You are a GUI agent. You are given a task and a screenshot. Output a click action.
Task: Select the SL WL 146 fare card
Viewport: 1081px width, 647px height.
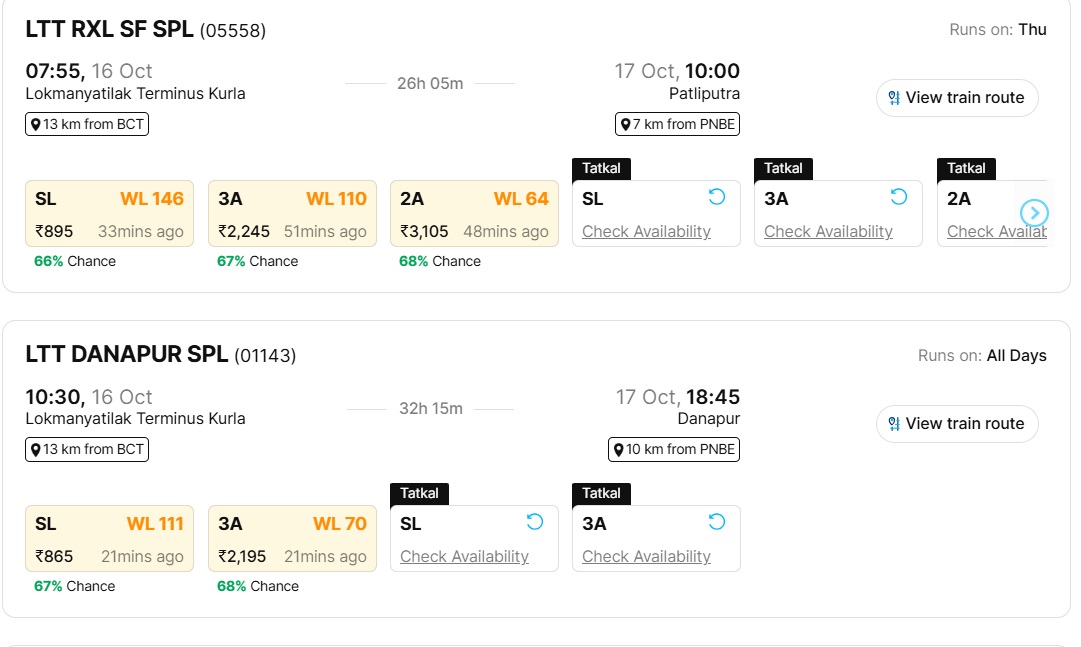109,212
